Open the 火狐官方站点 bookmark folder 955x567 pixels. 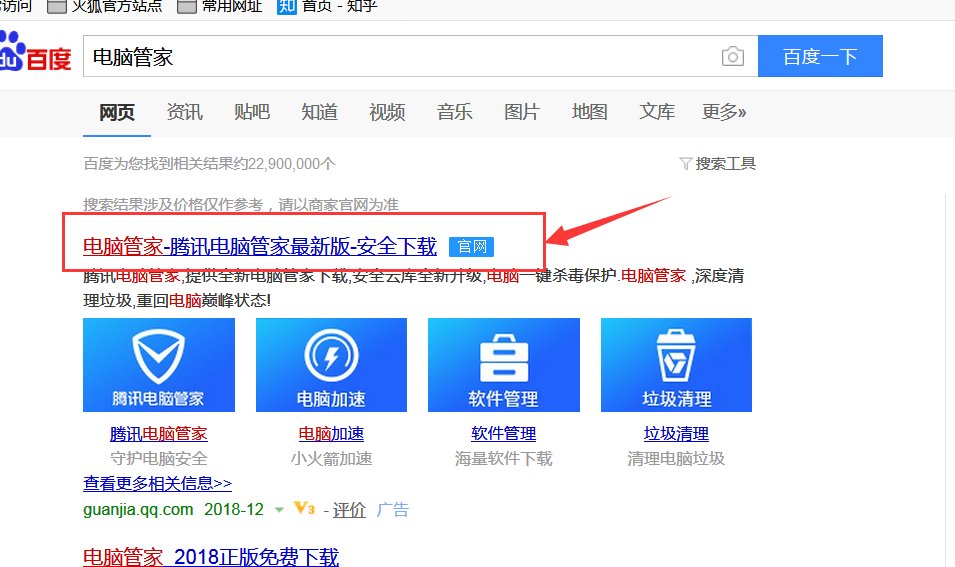105,6
